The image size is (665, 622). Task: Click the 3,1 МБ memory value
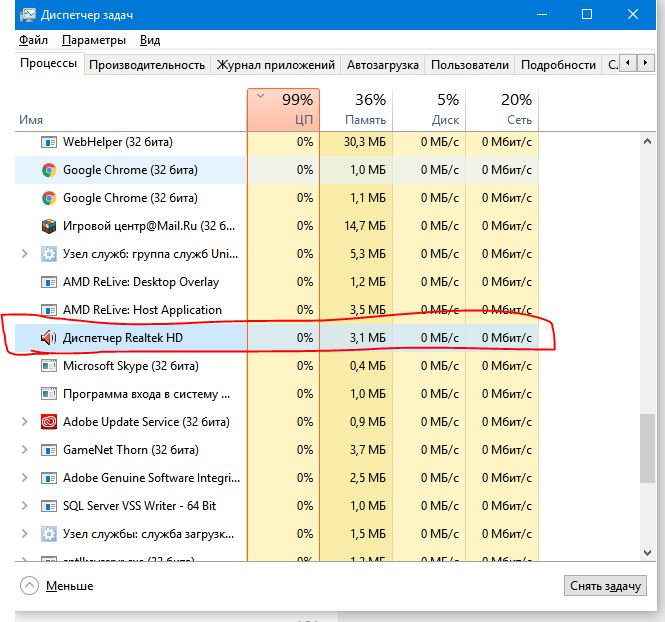[368, 337]
